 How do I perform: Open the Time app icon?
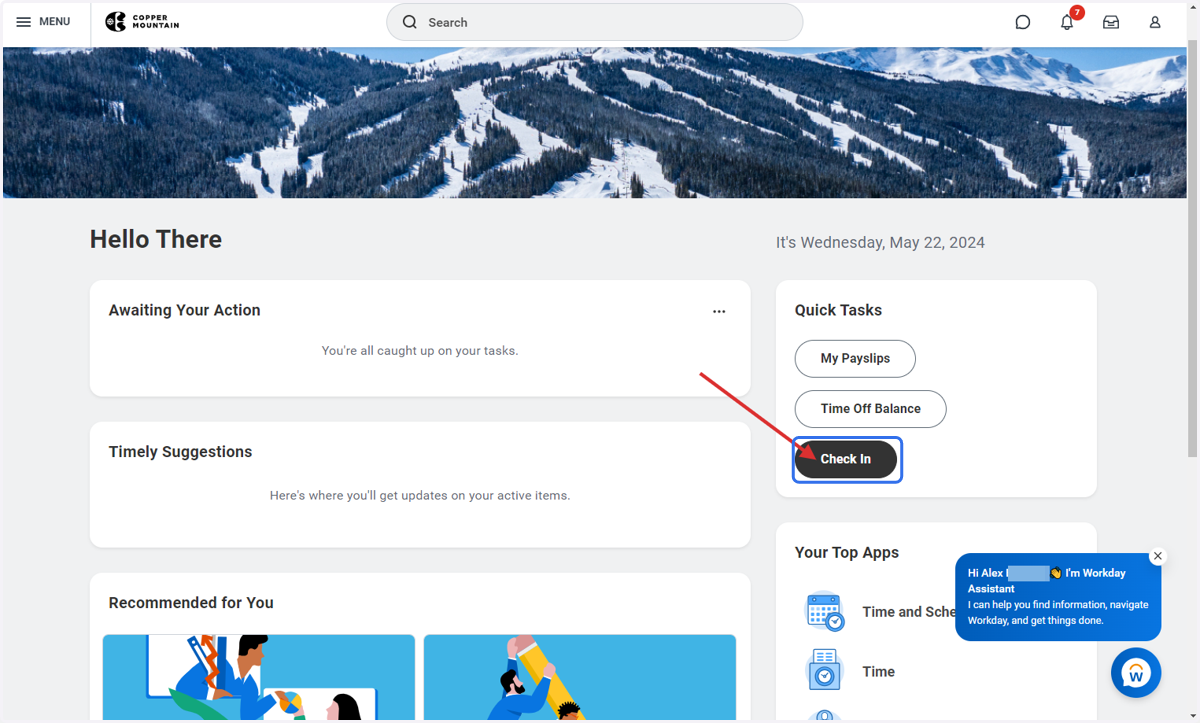pos(825,671)
